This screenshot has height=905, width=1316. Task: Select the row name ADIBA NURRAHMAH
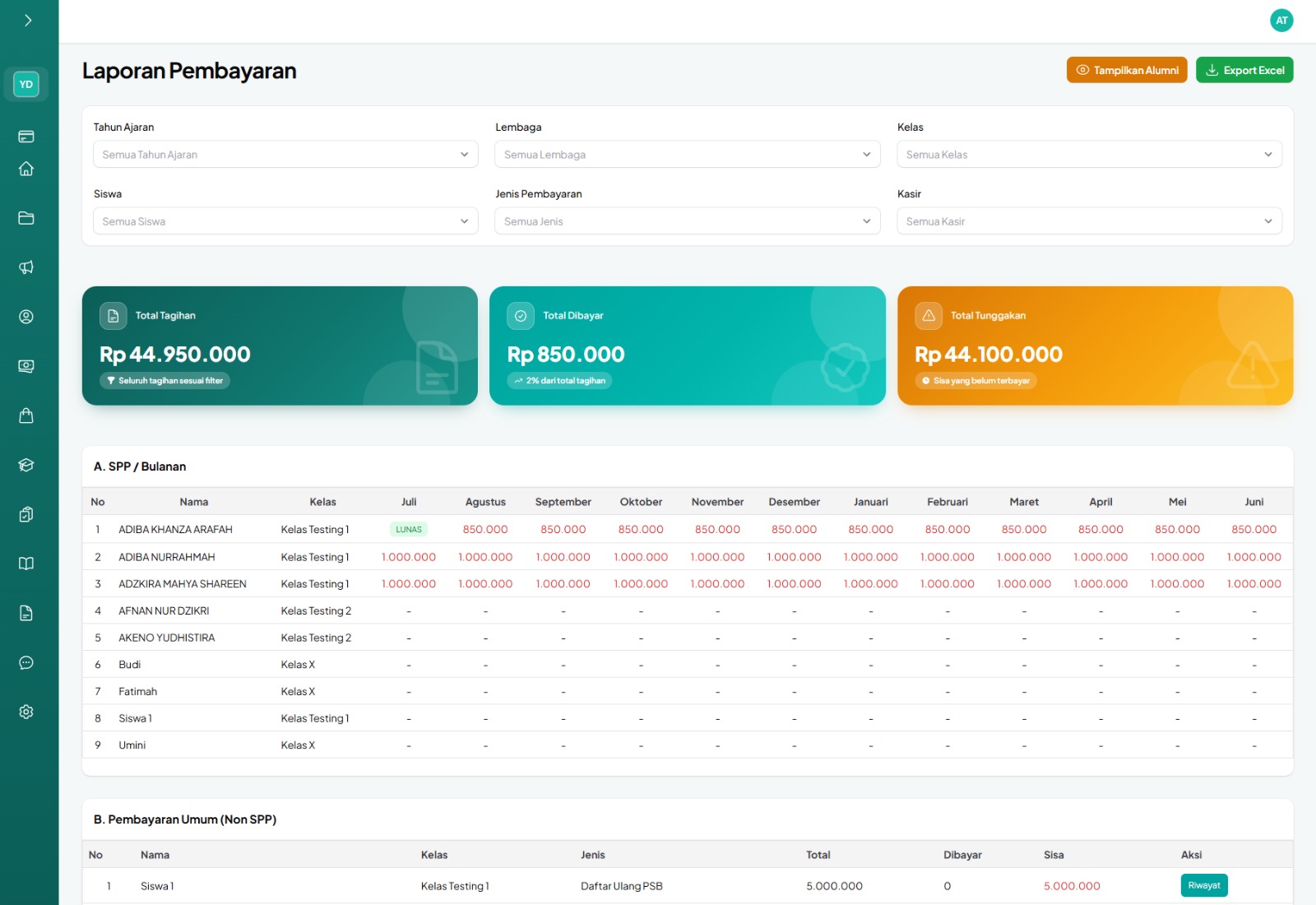[x=167, y=557]
